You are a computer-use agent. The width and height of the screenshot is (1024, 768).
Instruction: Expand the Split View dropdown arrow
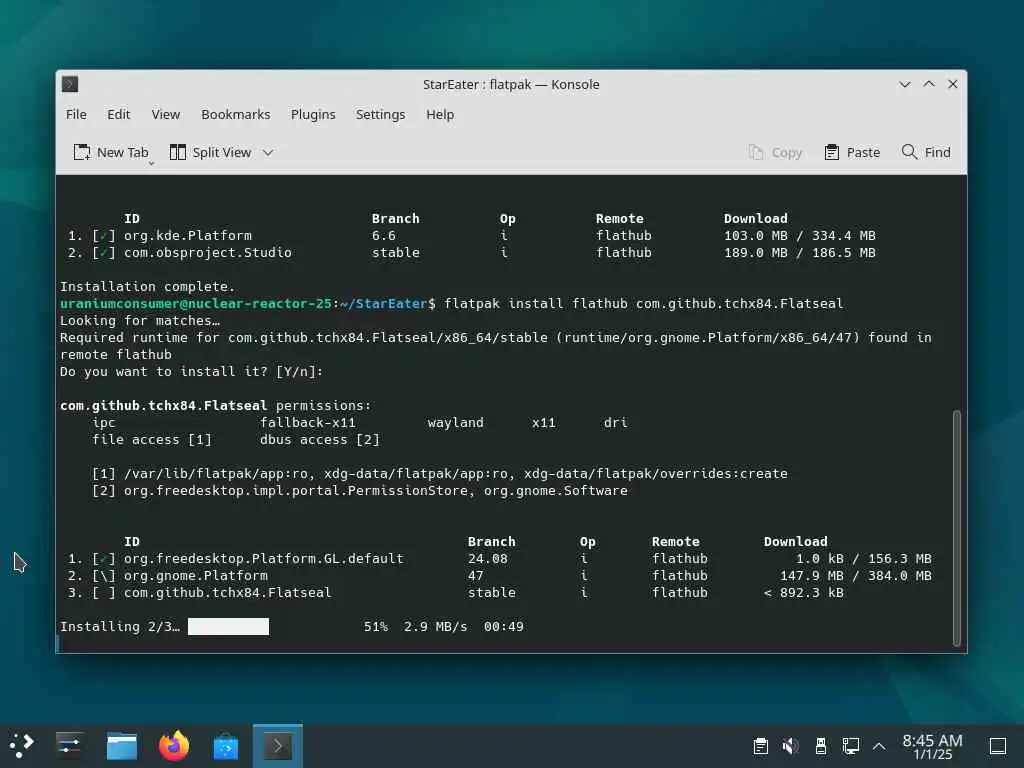pos(268,152)
